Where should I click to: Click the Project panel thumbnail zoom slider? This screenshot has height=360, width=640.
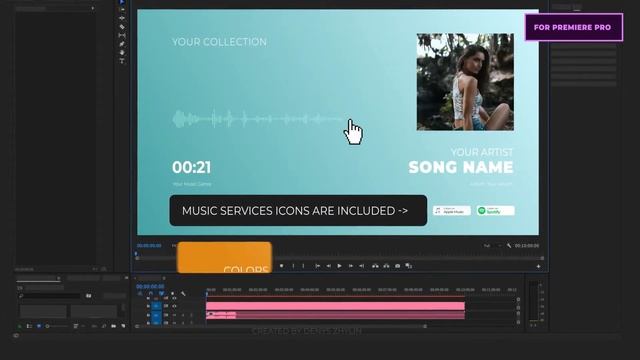pyautogui.click(x=57, y=326)
